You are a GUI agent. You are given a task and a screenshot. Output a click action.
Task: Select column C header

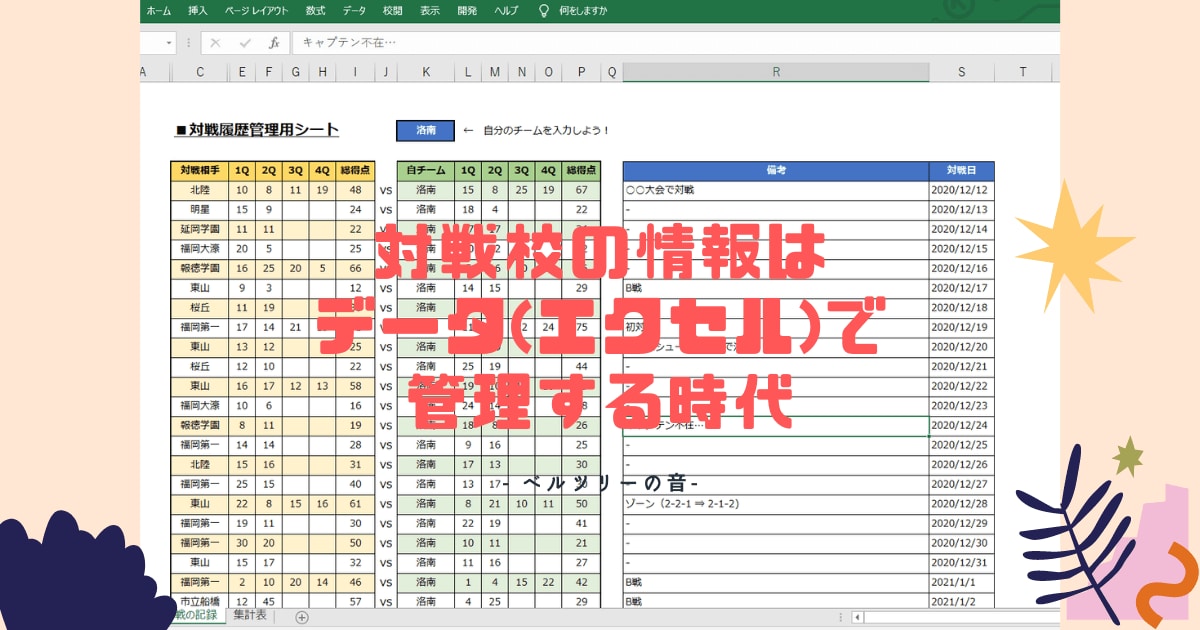click(200, 72)
